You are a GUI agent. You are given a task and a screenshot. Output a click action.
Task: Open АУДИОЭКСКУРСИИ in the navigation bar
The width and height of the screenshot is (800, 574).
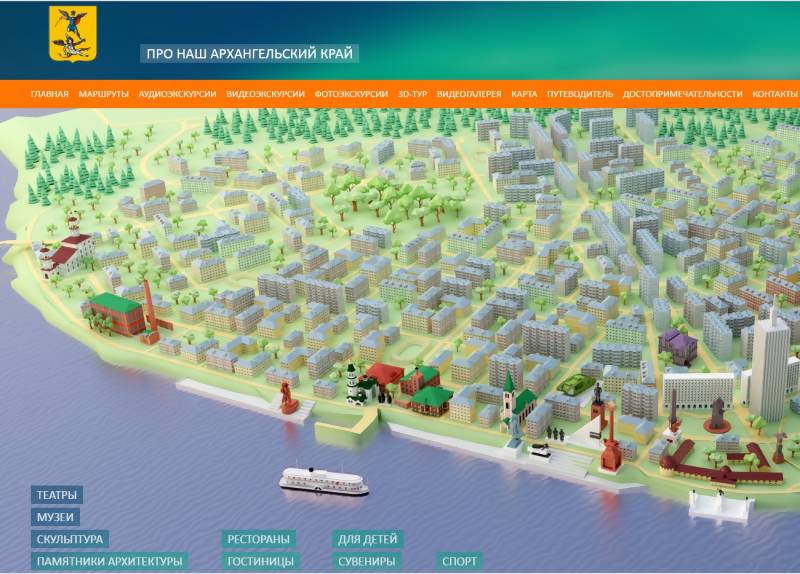click(x=178, y=94)
